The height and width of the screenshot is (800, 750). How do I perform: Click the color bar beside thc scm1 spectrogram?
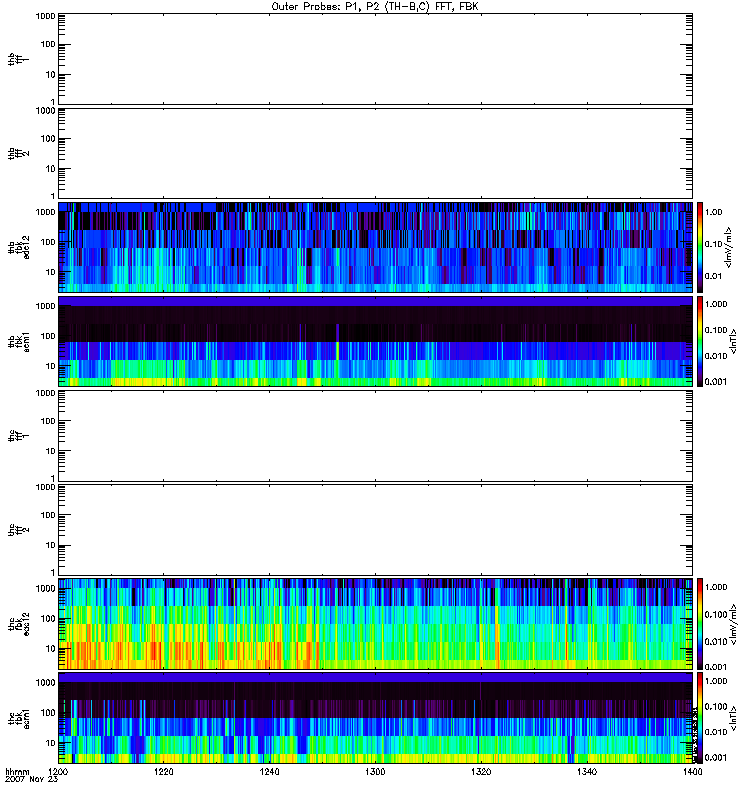coord(700,716)
